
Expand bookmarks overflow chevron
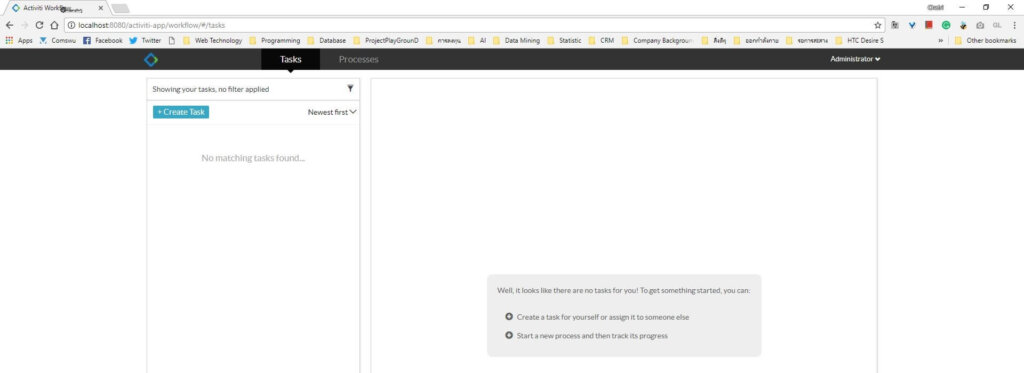(941, 41)
